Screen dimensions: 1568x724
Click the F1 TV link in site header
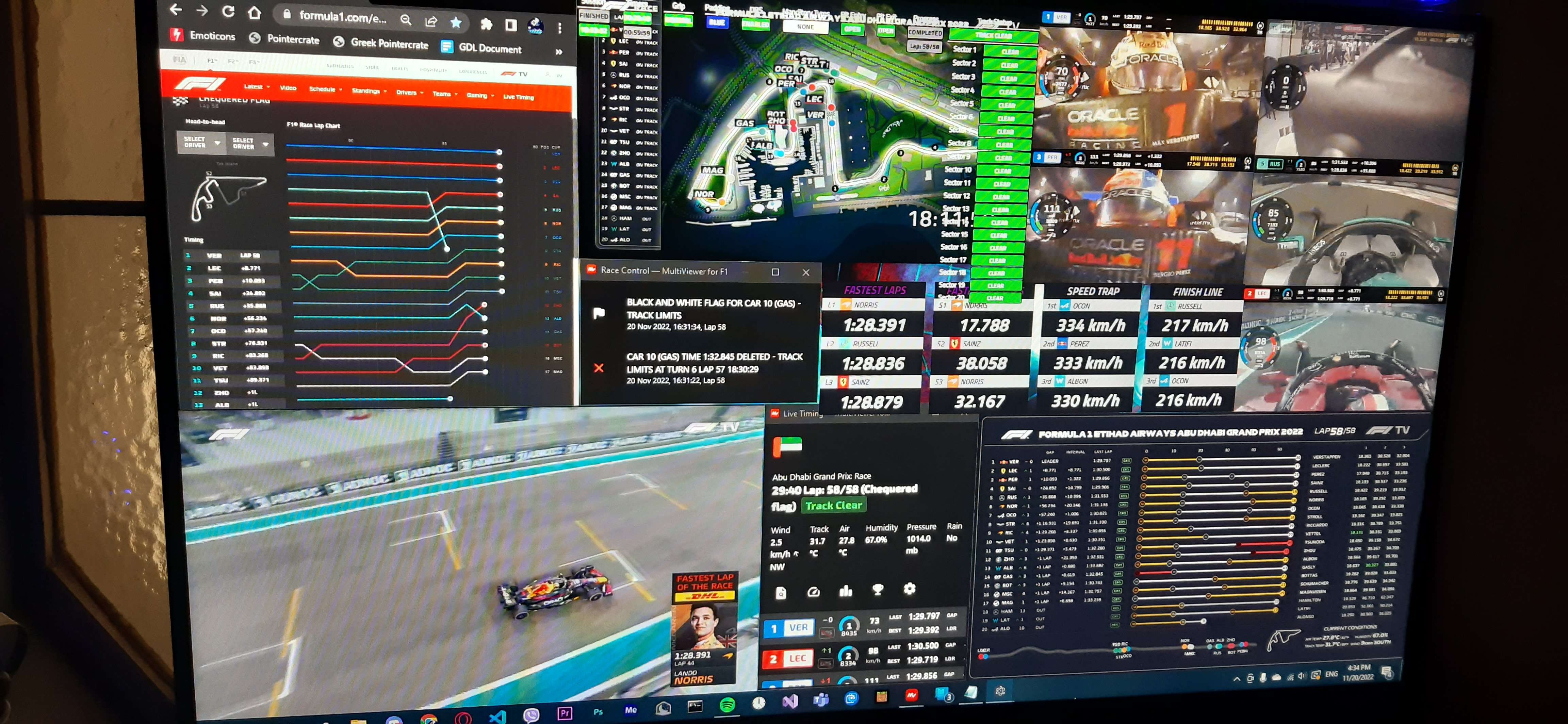click(514, 73)
